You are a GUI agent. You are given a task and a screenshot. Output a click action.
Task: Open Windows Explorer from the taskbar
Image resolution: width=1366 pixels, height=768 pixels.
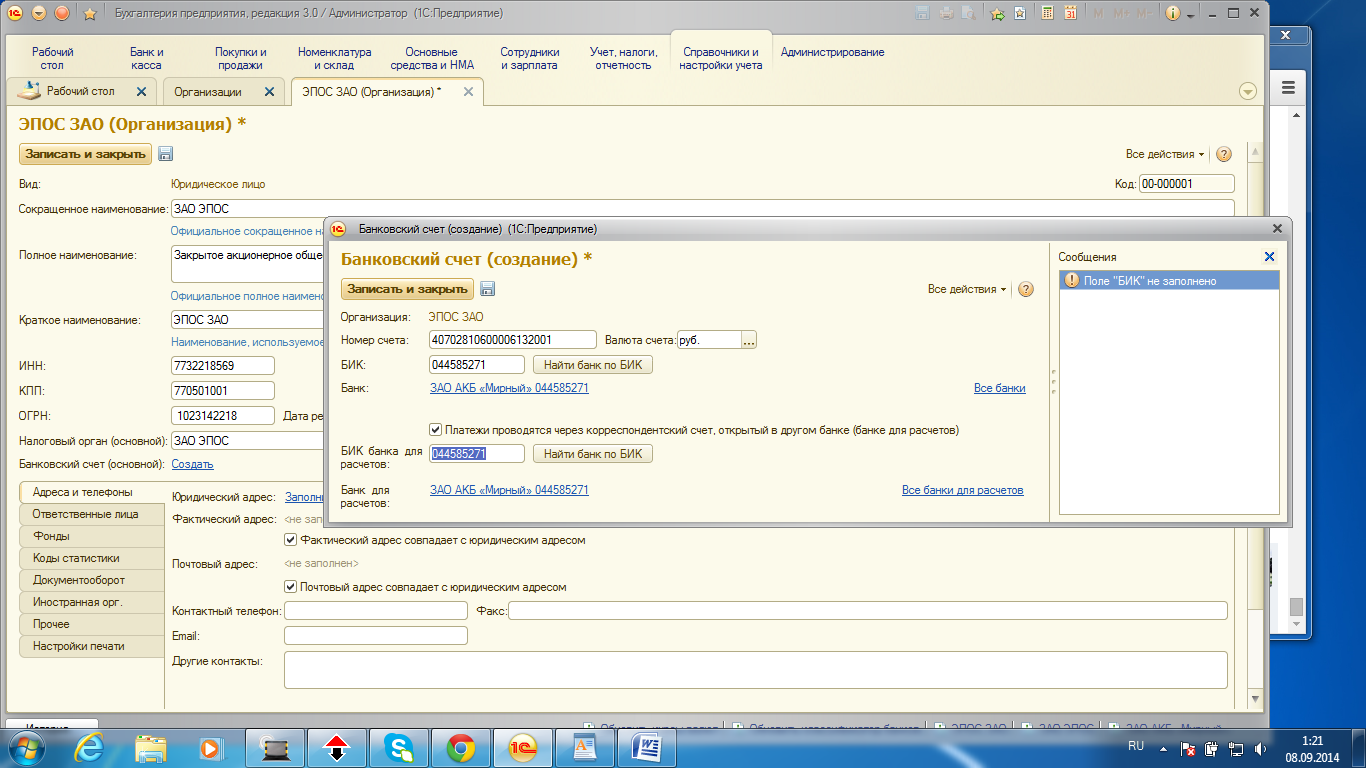(x=151, y=747)
